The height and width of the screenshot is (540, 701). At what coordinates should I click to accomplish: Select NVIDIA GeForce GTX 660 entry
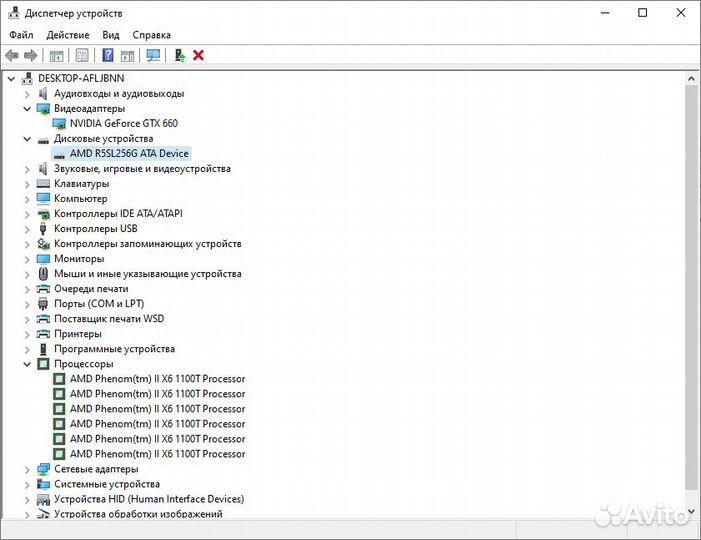tap(124, 123)
